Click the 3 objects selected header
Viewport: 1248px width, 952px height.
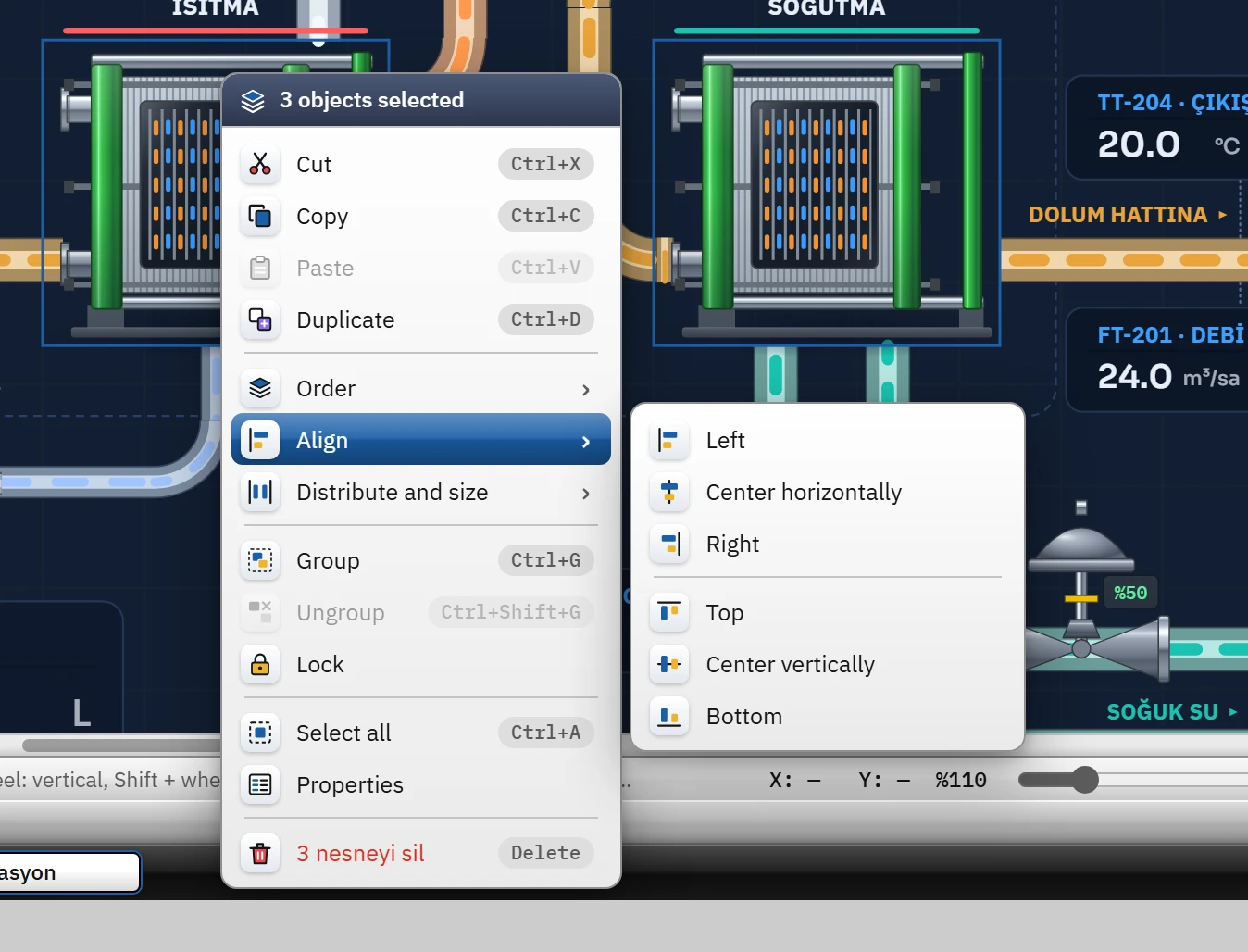coord(421,100)
